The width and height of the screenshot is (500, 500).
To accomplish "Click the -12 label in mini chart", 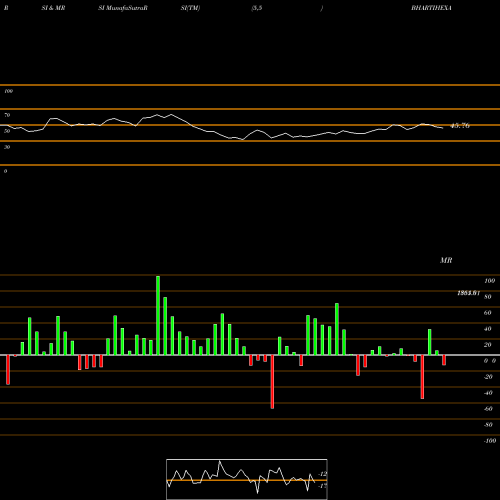I will (x=322, y=474).
